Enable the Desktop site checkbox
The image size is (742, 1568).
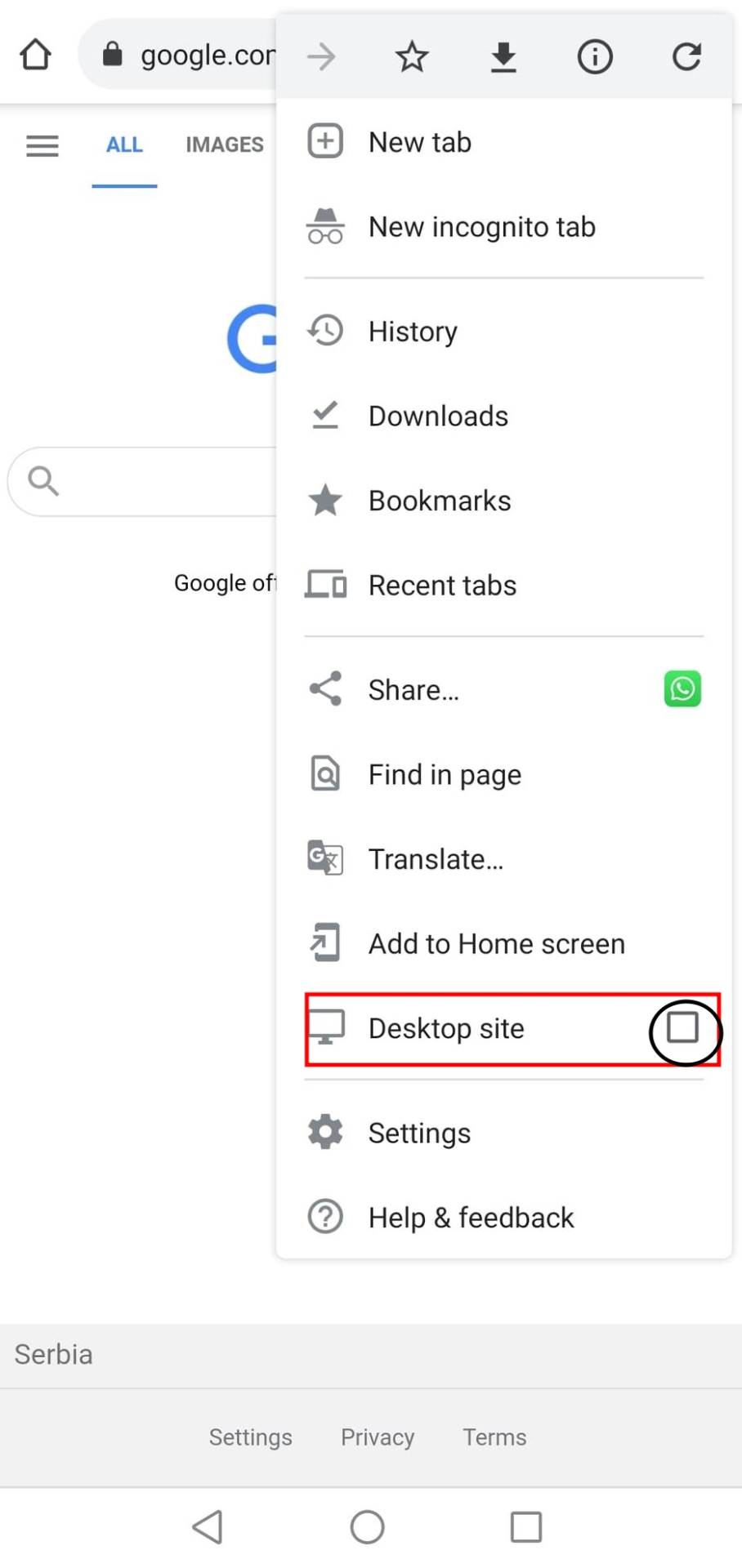(x=682, y=1027)
